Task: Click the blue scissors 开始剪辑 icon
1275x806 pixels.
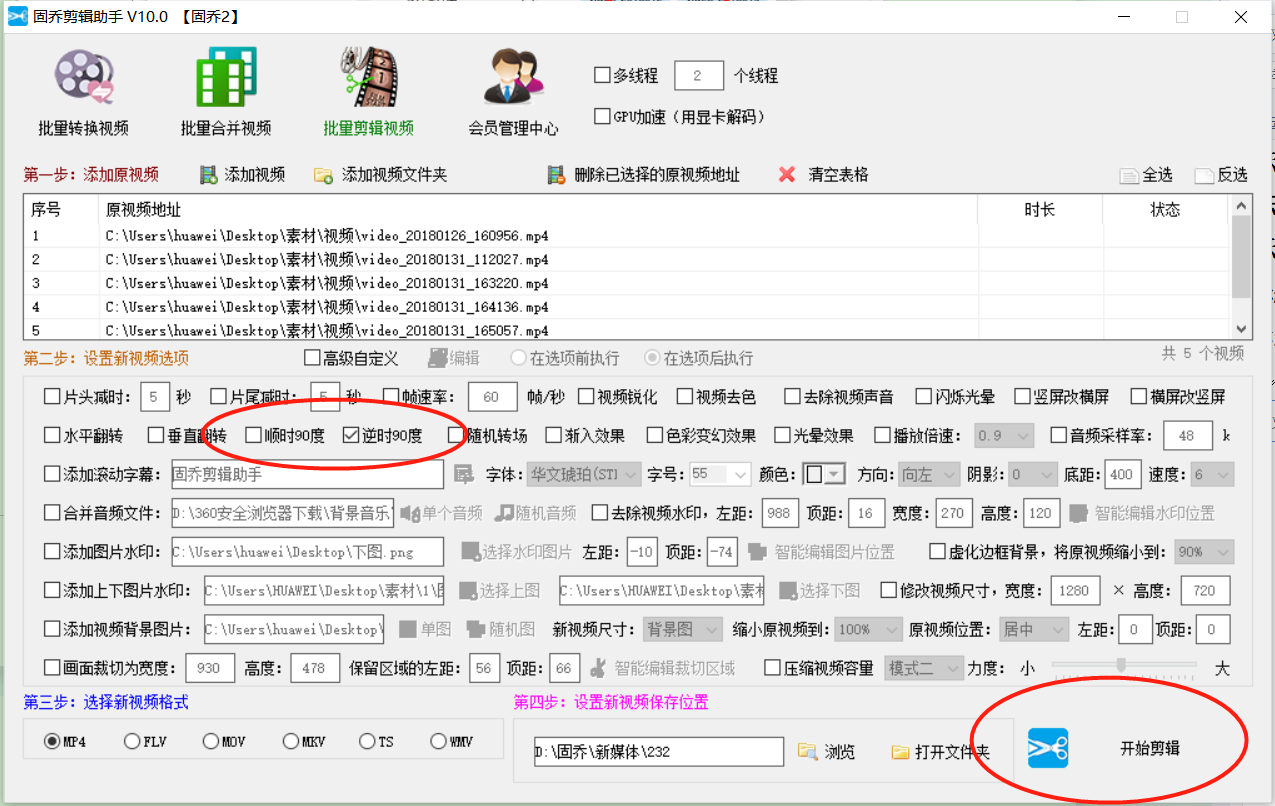Action: click(x=1048, y=748)
